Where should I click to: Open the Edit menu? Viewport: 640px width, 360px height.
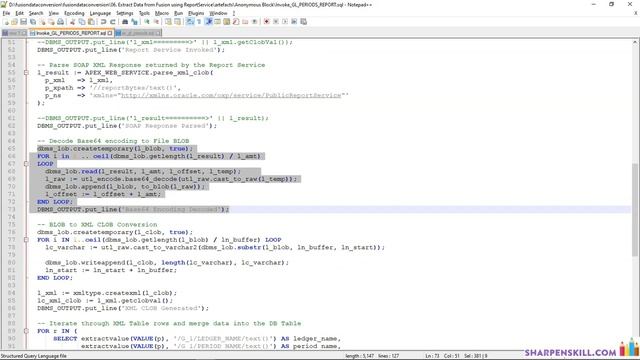coord(20,13)
